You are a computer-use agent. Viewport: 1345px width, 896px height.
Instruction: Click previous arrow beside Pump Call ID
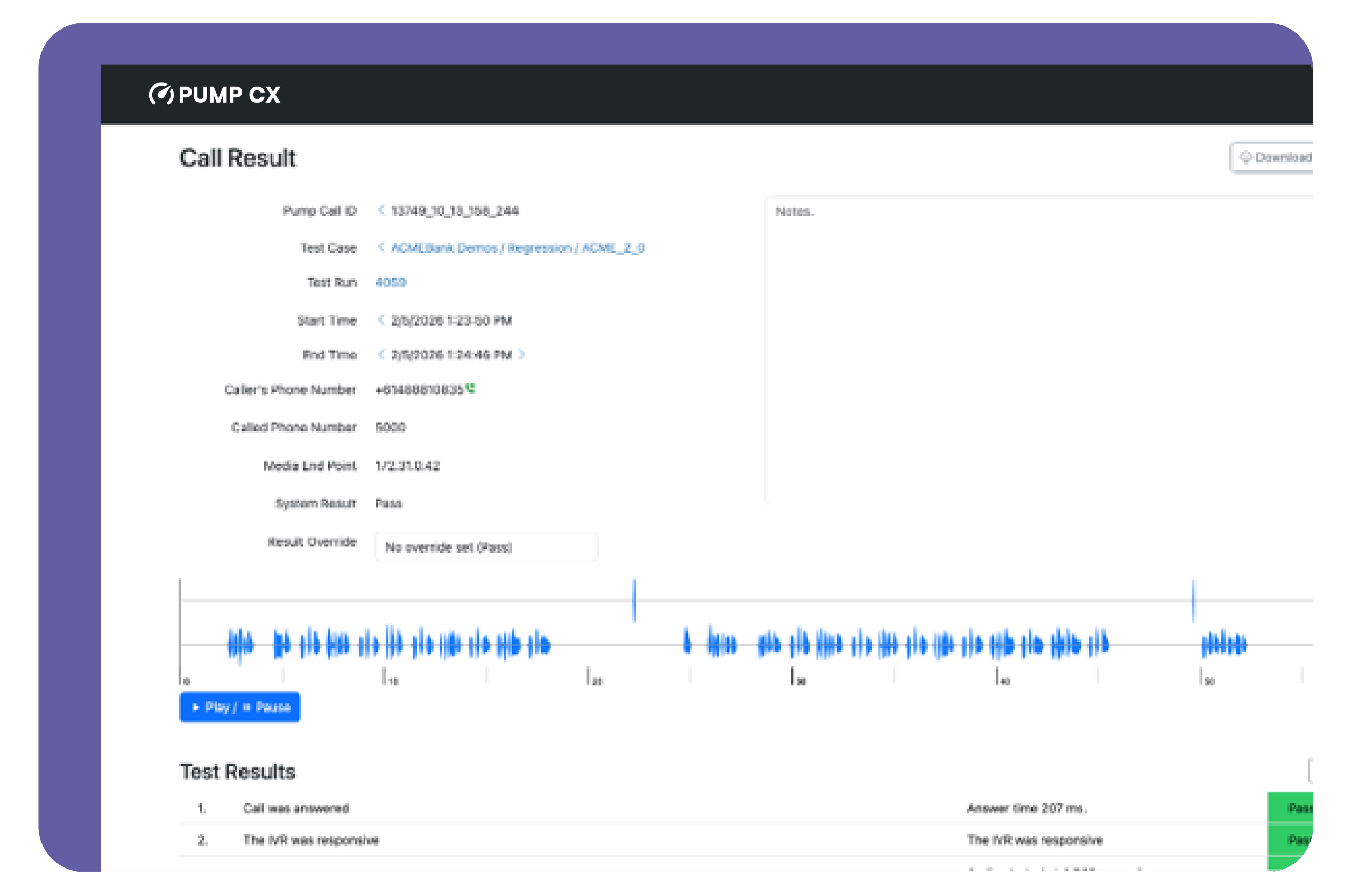[x=381, y=210]
